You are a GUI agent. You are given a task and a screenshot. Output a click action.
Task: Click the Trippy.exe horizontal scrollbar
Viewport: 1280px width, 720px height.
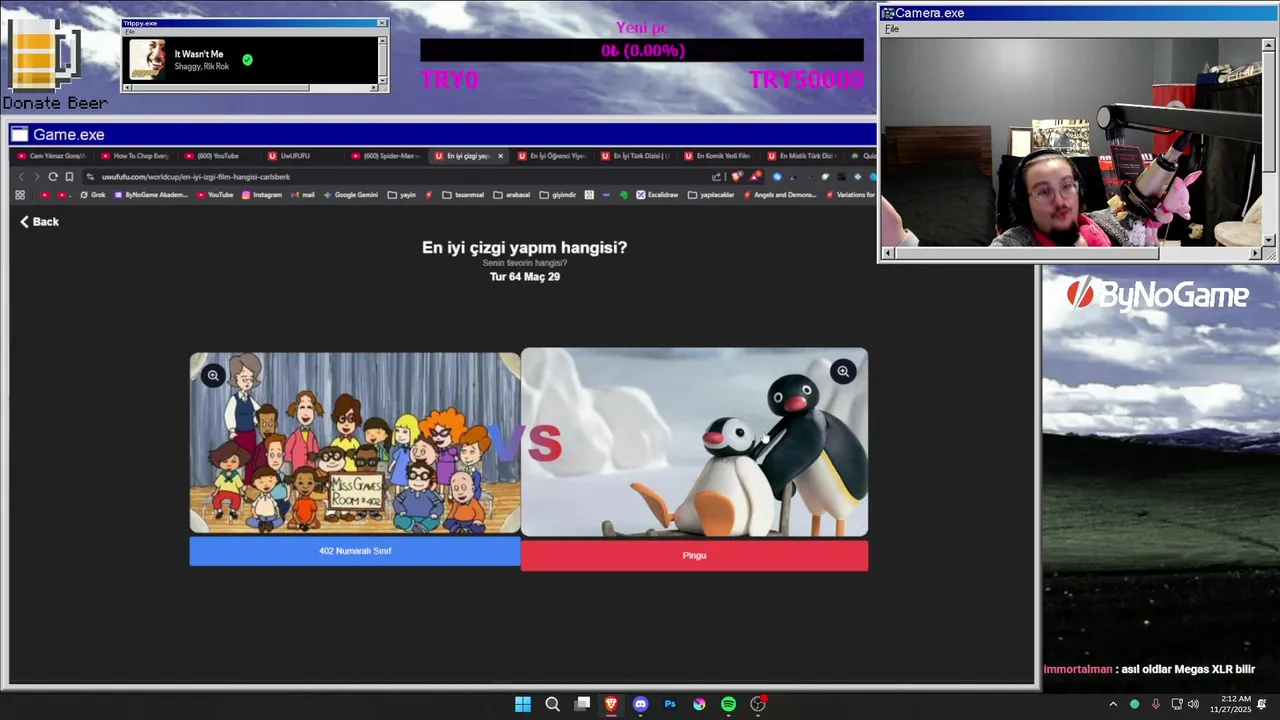[x=250, y=88]
